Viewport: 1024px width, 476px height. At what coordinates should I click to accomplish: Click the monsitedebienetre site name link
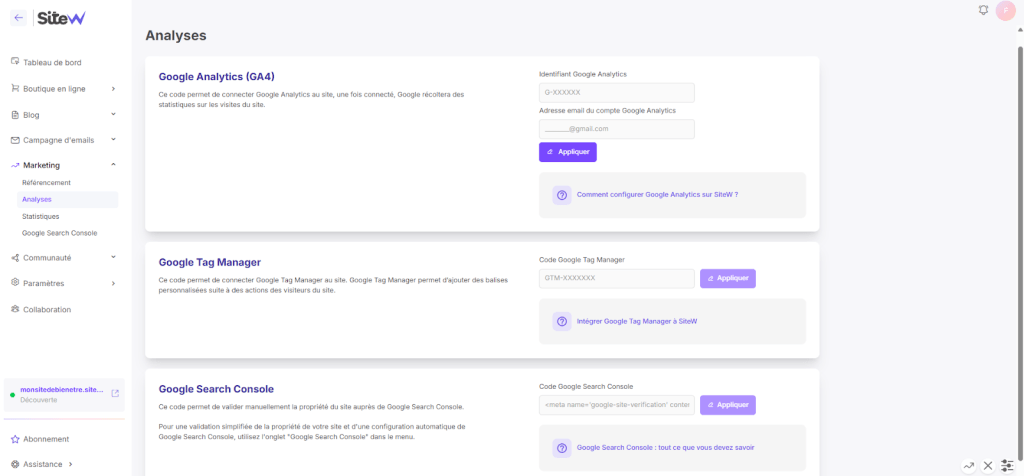pyautogui.click(x=61, y=389)
